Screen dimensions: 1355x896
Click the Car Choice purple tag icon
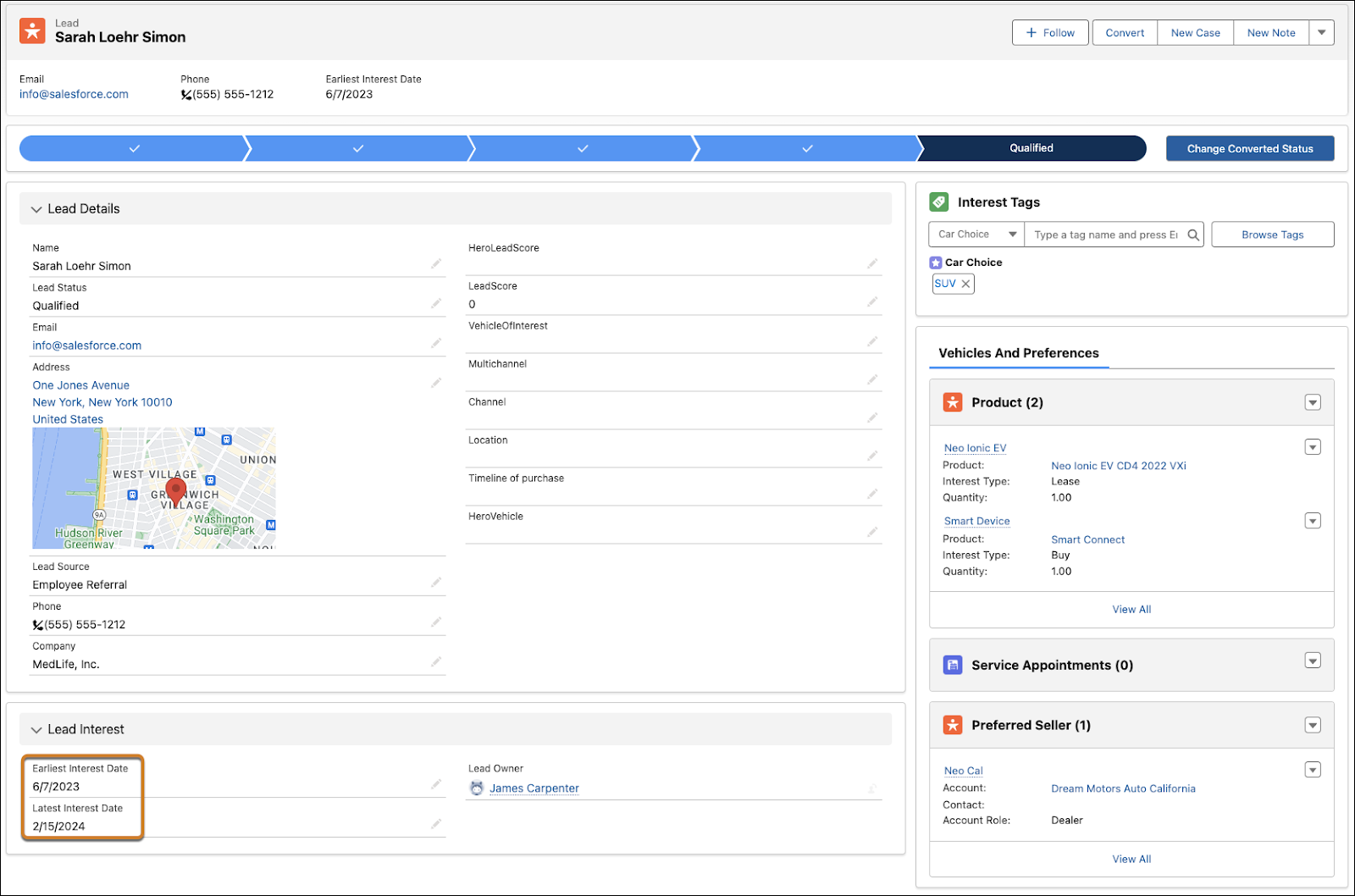936,263
